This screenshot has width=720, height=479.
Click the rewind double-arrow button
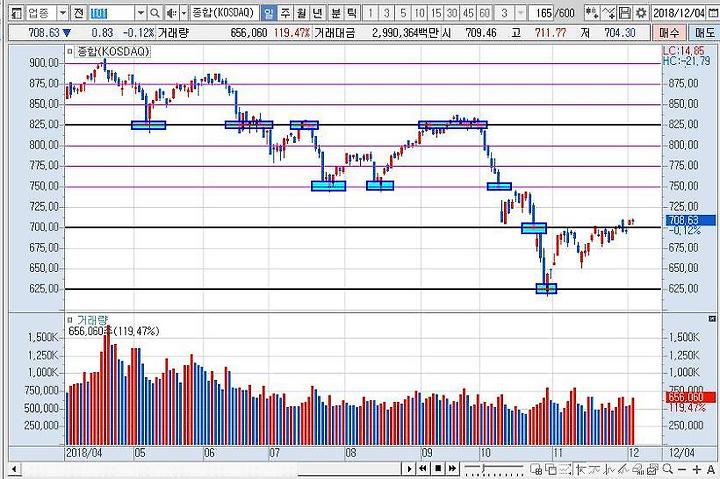pyautogui.click(x=423, y=468)
